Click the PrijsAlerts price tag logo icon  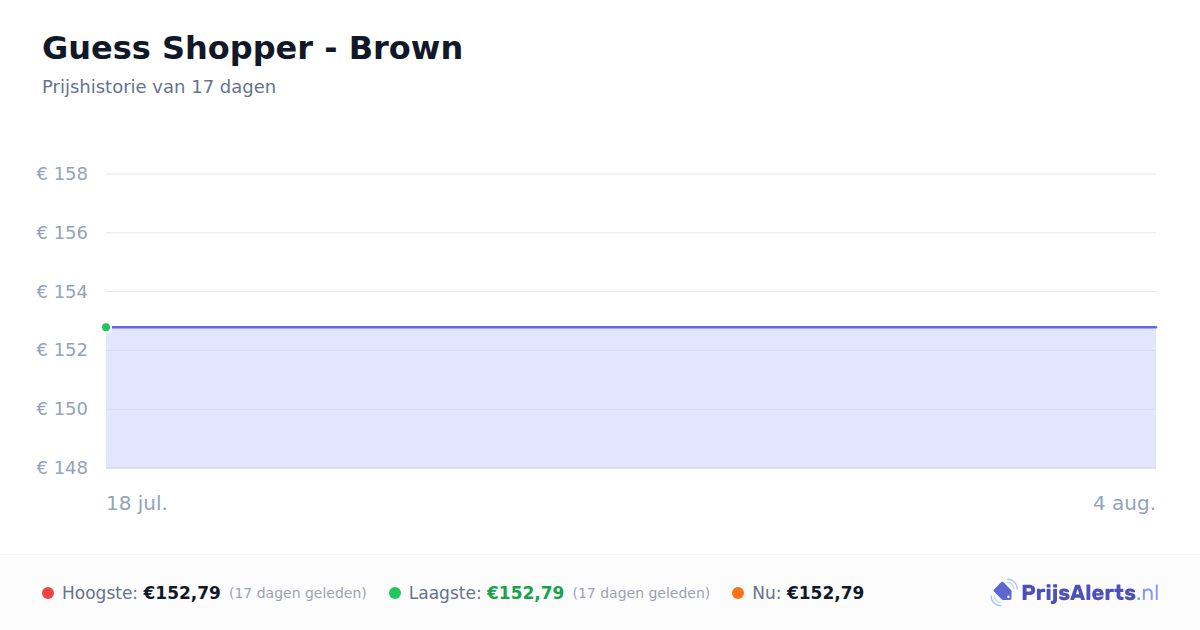coord(1004,593)
